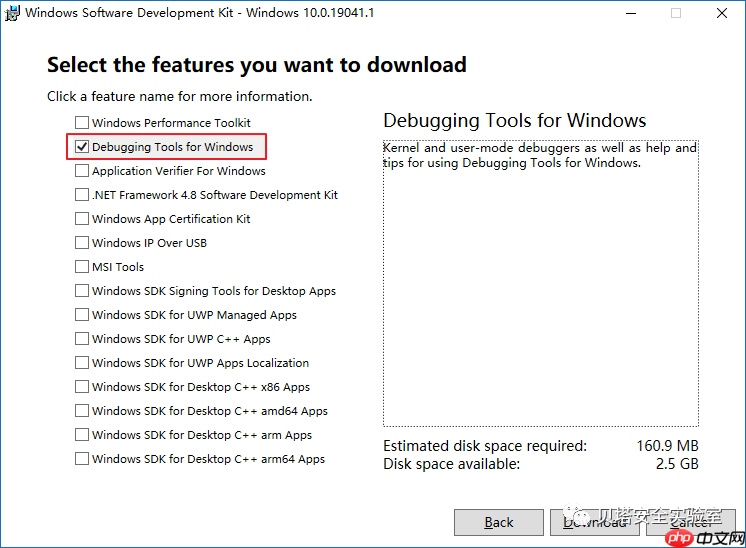
Task: Click the 'MSI Tools' feature name
Action: [x=118, y=267]
